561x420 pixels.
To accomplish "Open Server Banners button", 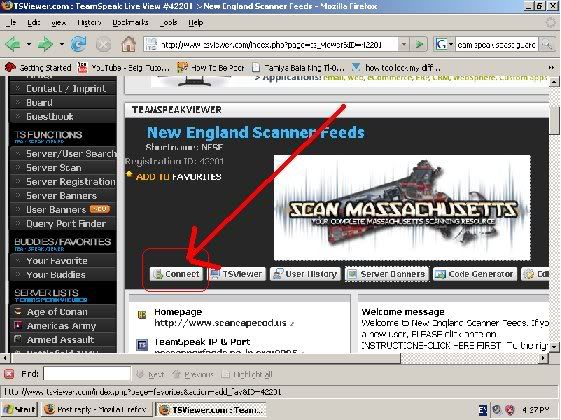I will click(387, 274).
